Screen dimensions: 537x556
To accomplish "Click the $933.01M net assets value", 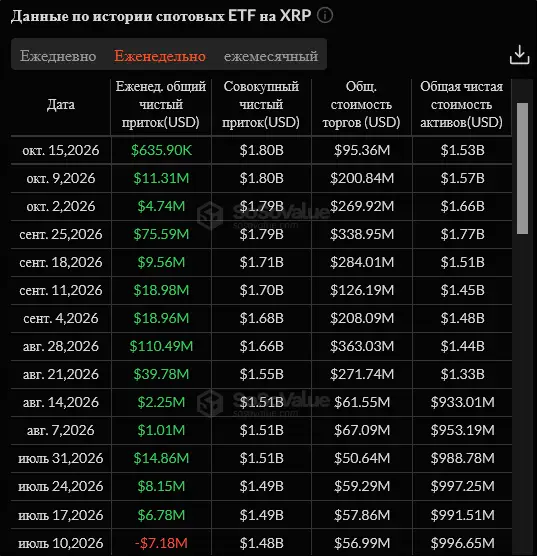I will [463, 402].
